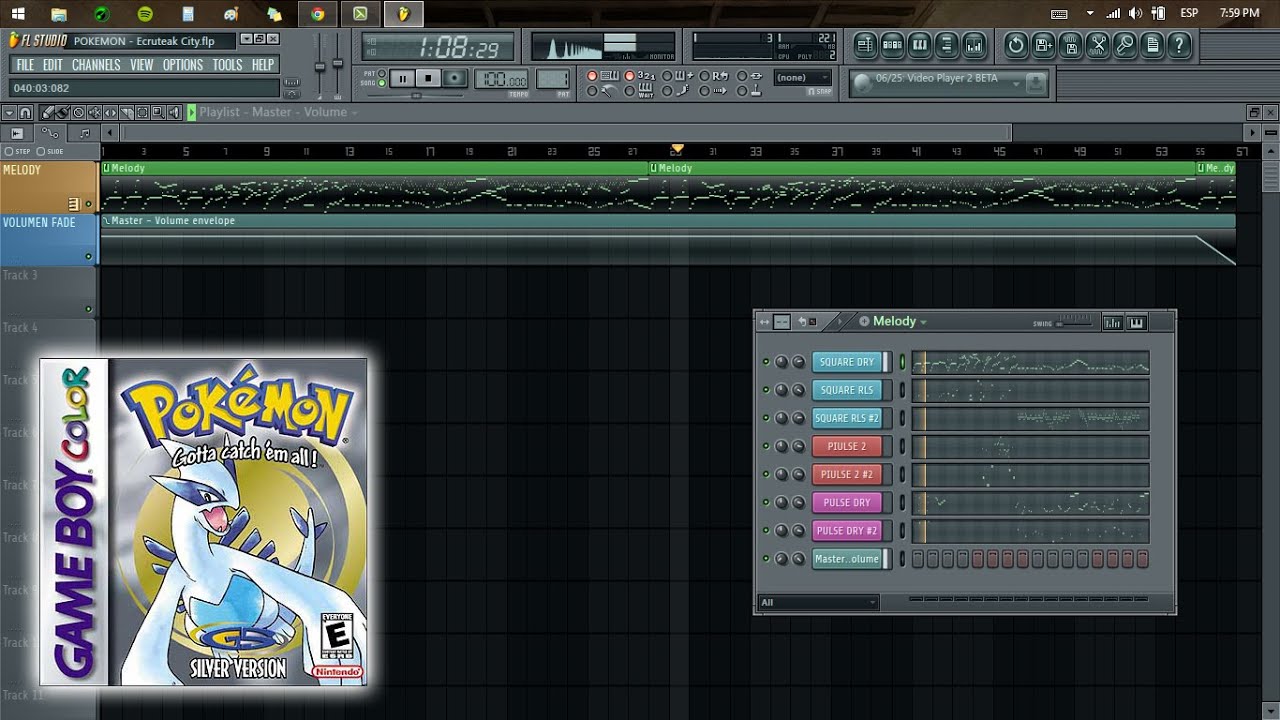
Task: Open keyboard editor icon in Melody window
Action: click(1137, 322)
